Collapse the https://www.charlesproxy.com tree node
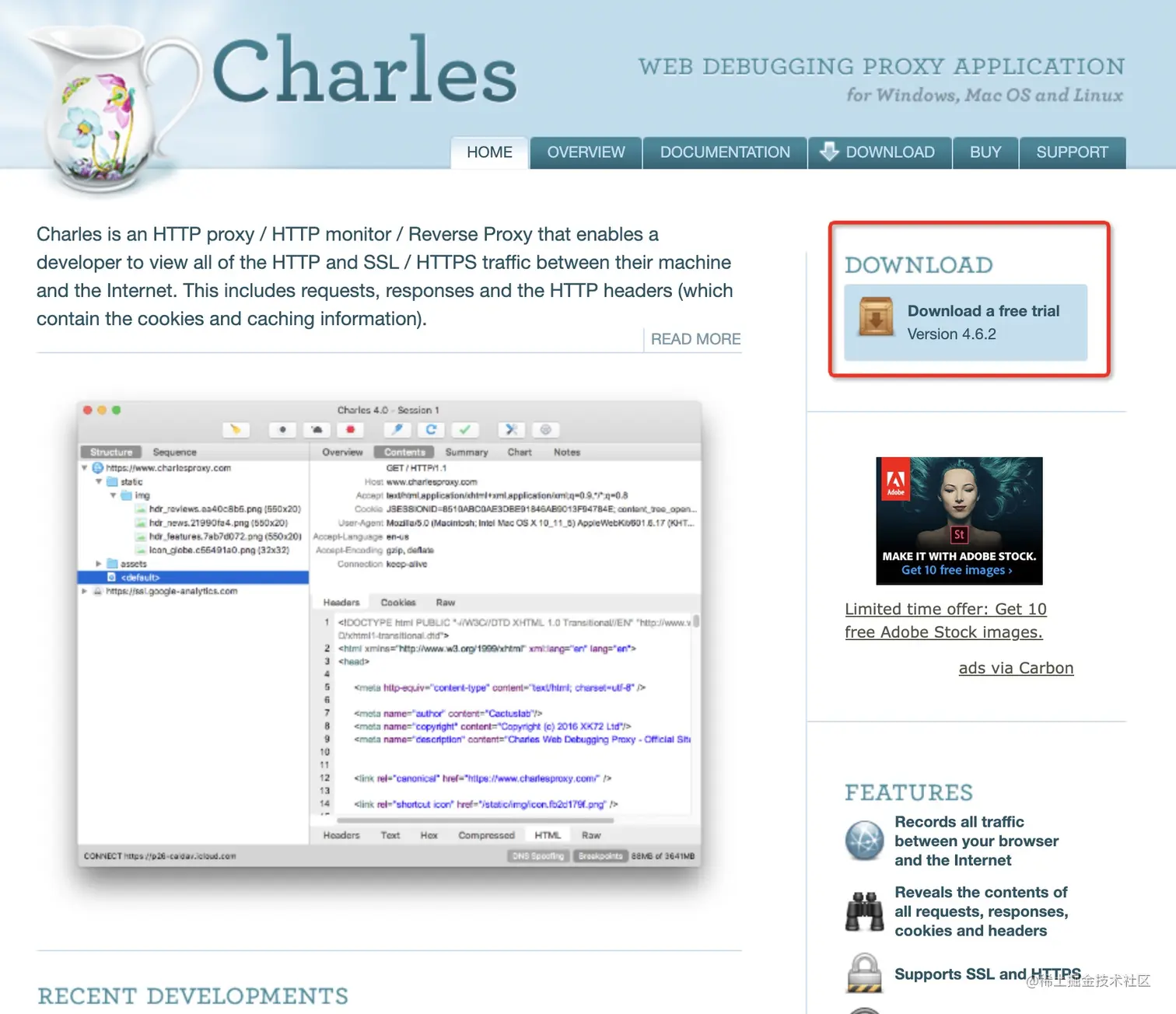 (84, 468)
